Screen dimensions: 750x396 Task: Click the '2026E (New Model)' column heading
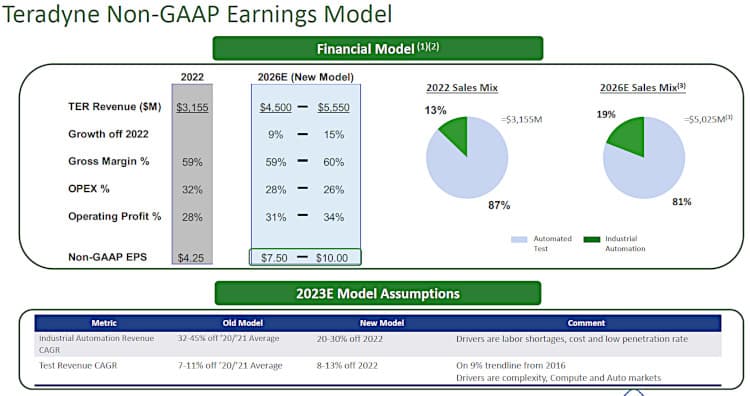[x=306, y=77]
